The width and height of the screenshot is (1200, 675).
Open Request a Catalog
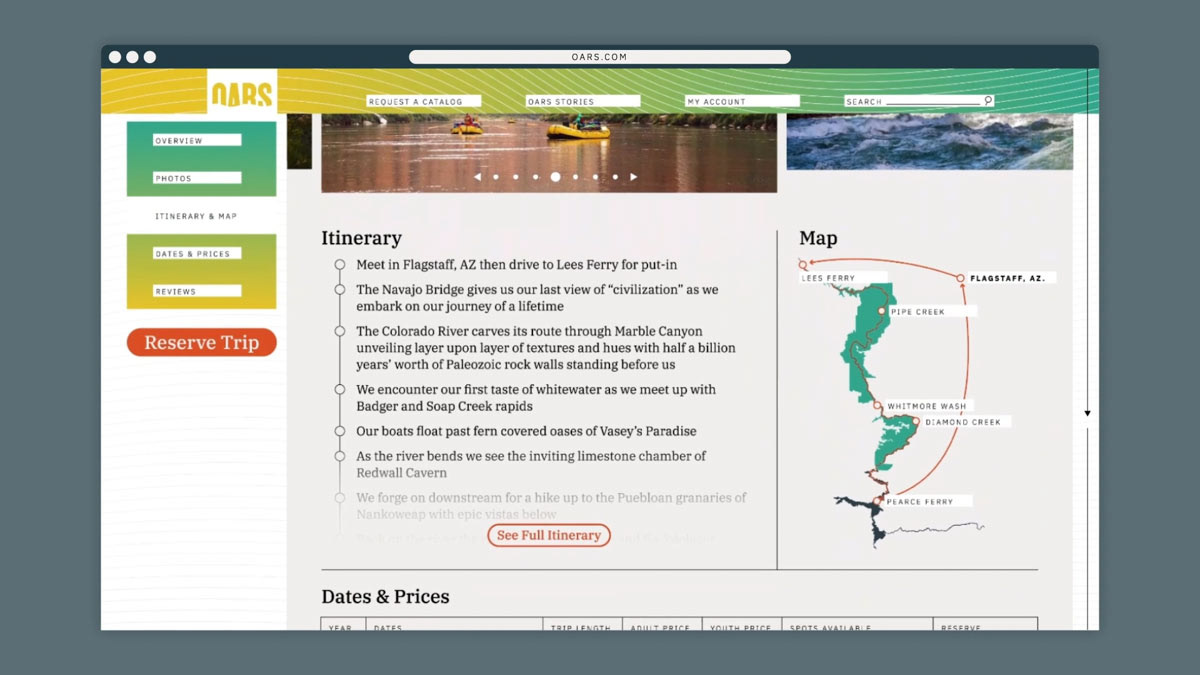[424, 101]
